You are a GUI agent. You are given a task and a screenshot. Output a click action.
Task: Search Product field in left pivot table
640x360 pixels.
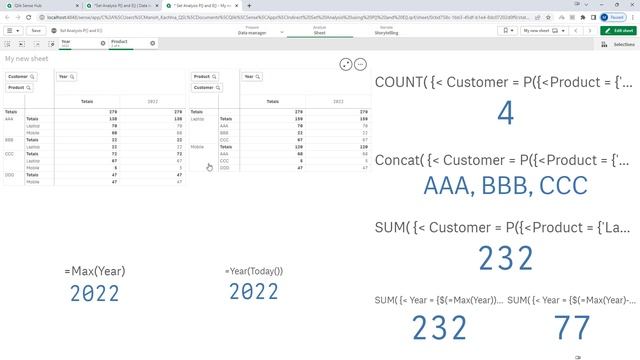19,87
